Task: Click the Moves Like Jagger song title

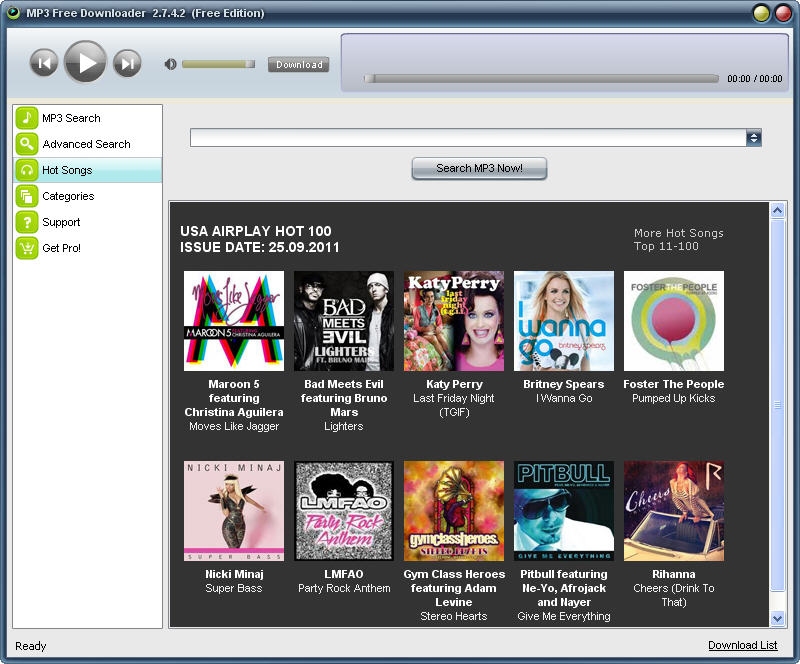Action: (x=234, y=426)
